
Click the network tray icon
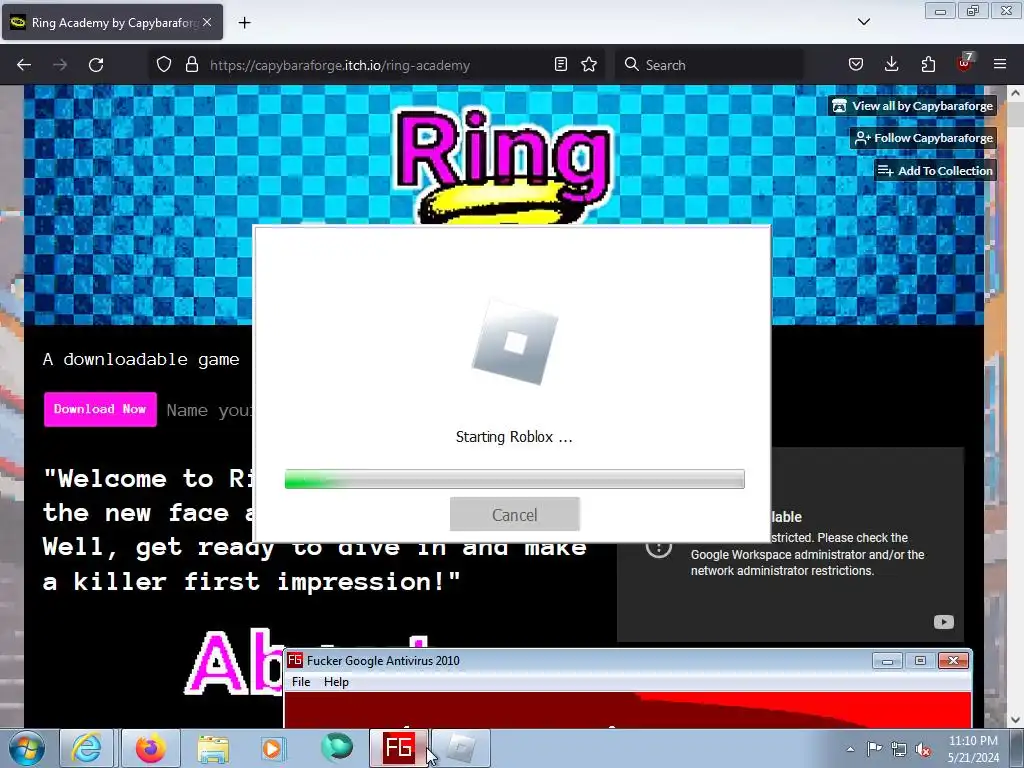click(899, 750)
